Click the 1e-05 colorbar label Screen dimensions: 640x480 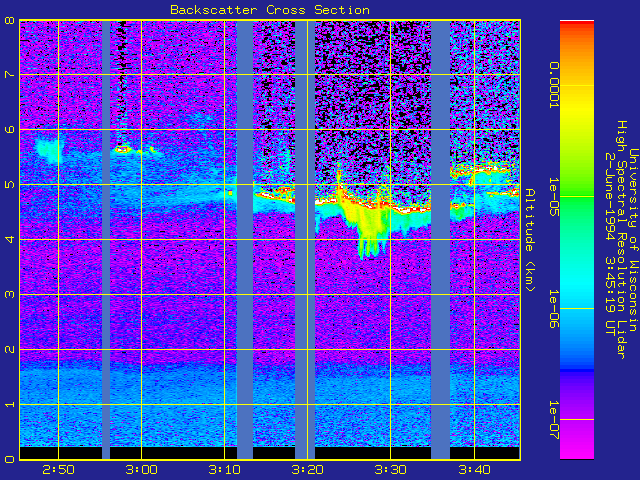point(553,196)
